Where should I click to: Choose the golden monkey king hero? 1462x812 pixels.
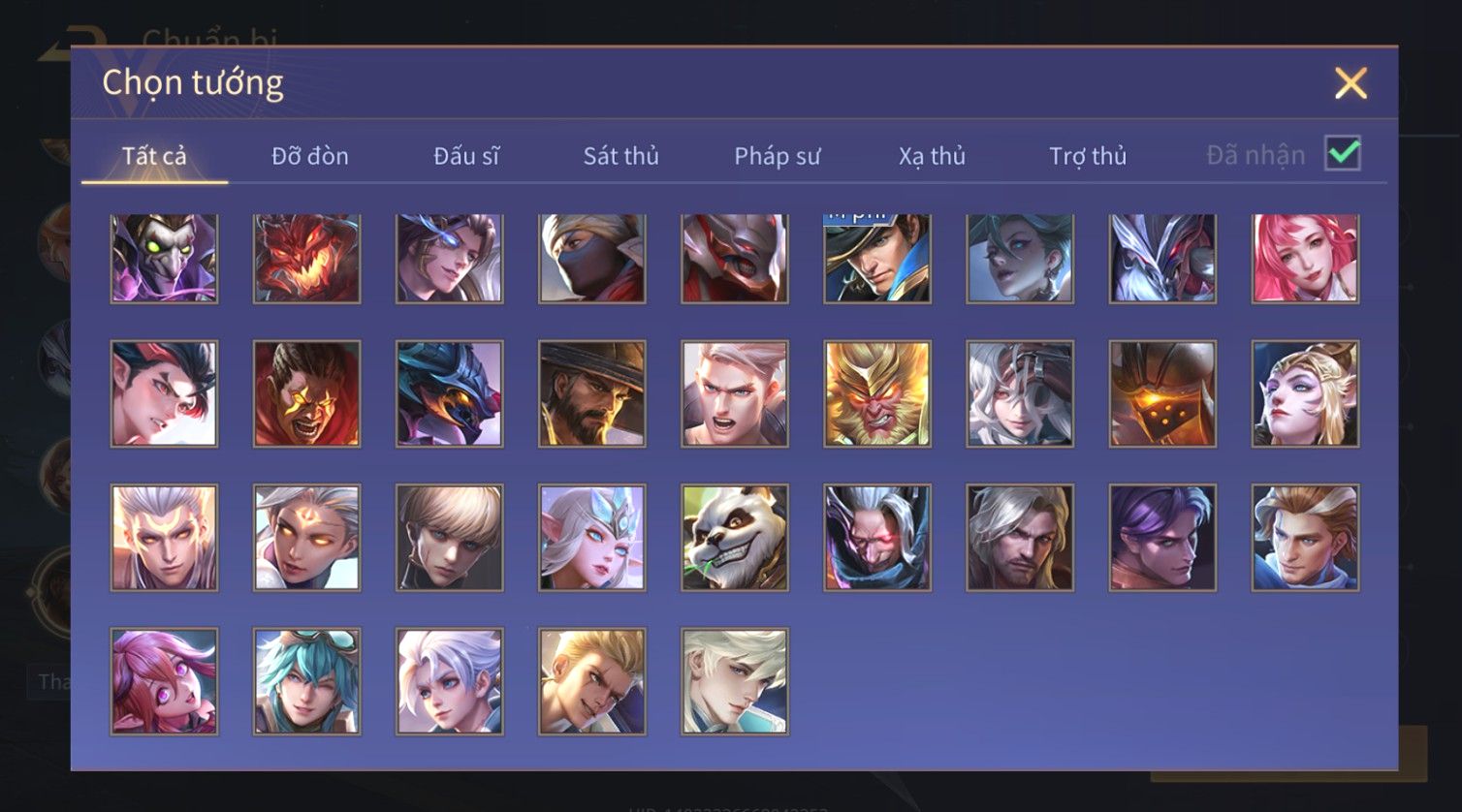[x=877, y=394]
